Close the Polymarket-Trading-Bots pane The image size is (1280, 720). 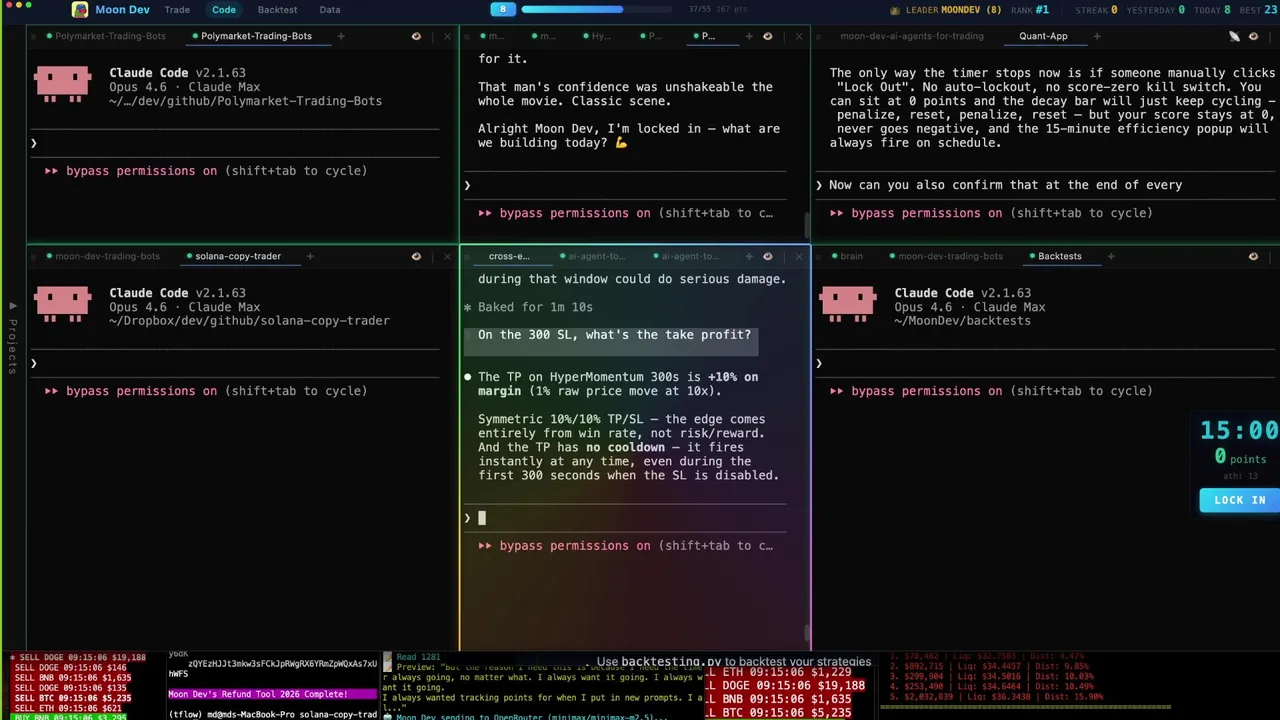point(447,36)
